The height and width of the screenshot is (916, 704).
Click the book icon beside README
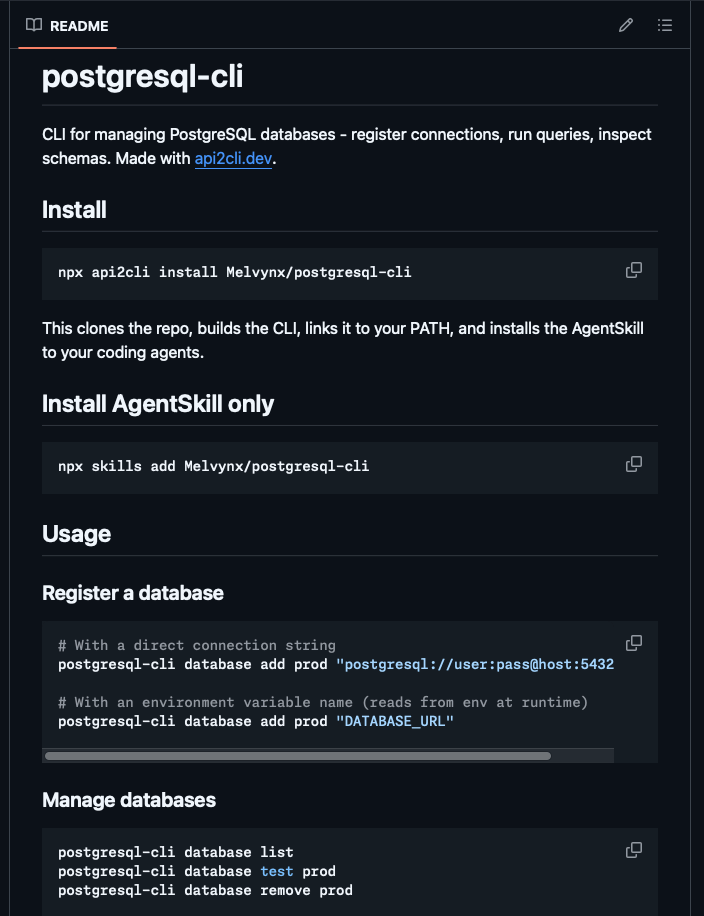click(34, 25)
